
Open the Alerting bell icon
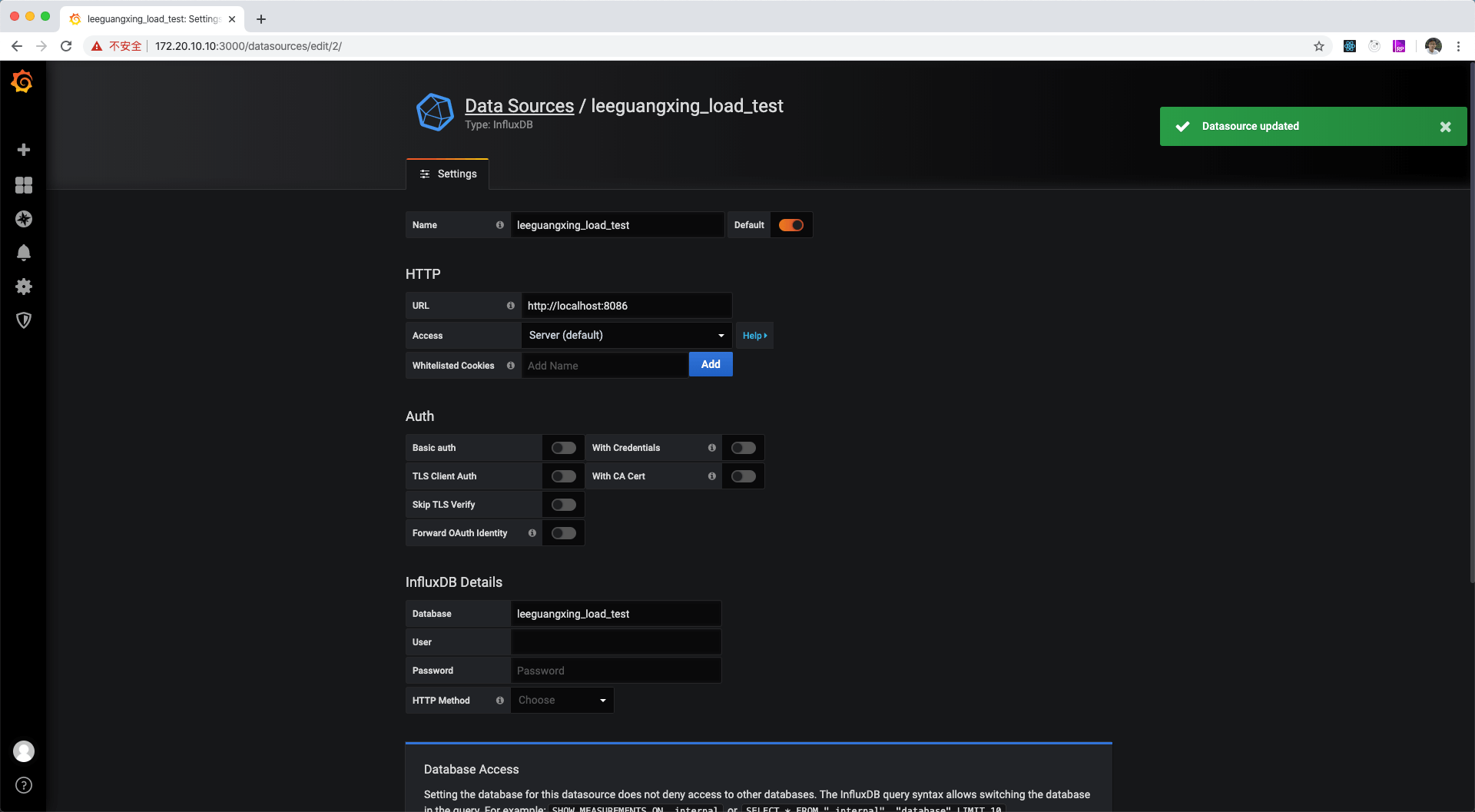click(x=24, y=253)
